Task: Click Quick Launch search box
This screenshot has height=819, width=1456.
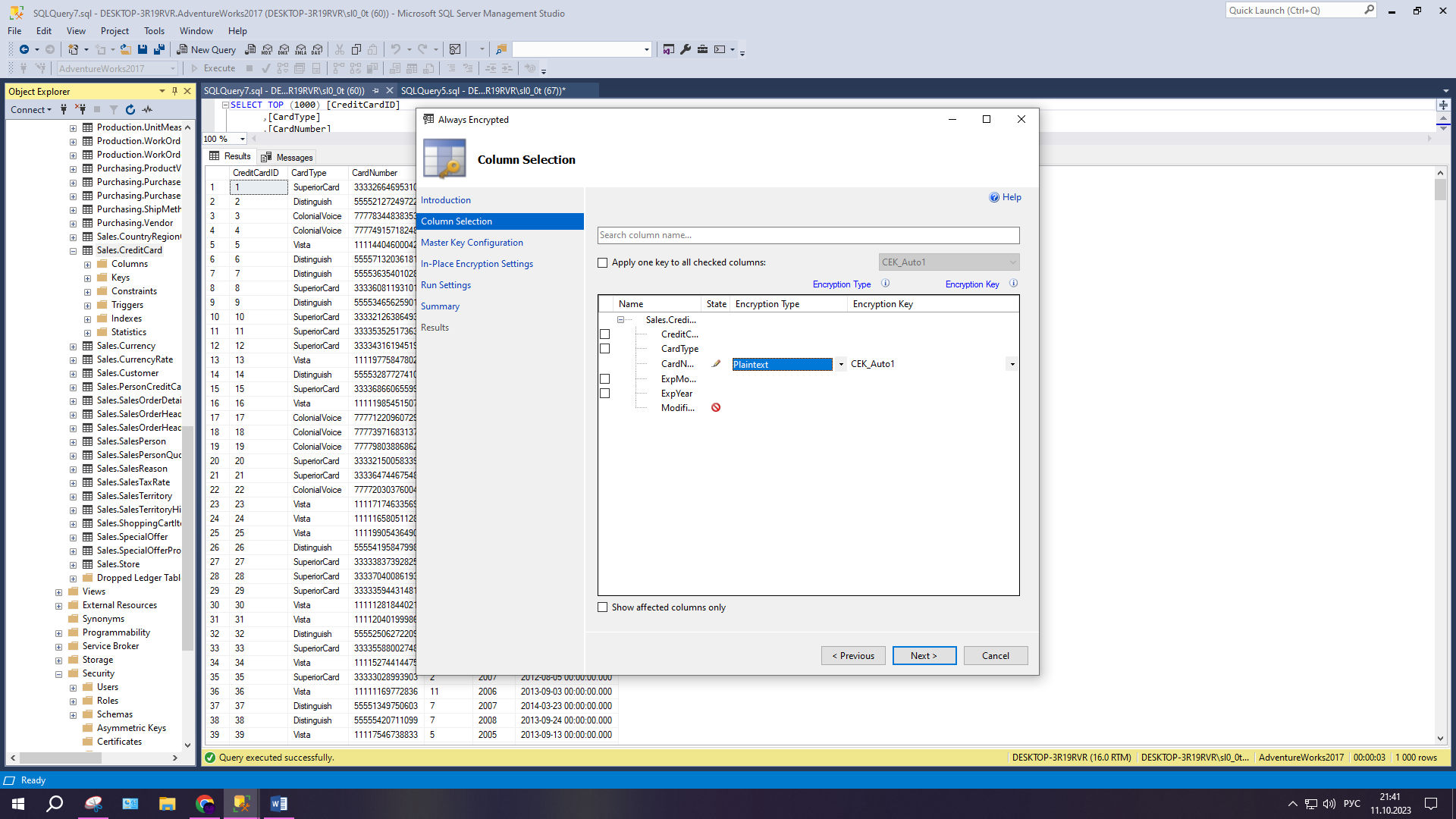Action: [1300, 11]
